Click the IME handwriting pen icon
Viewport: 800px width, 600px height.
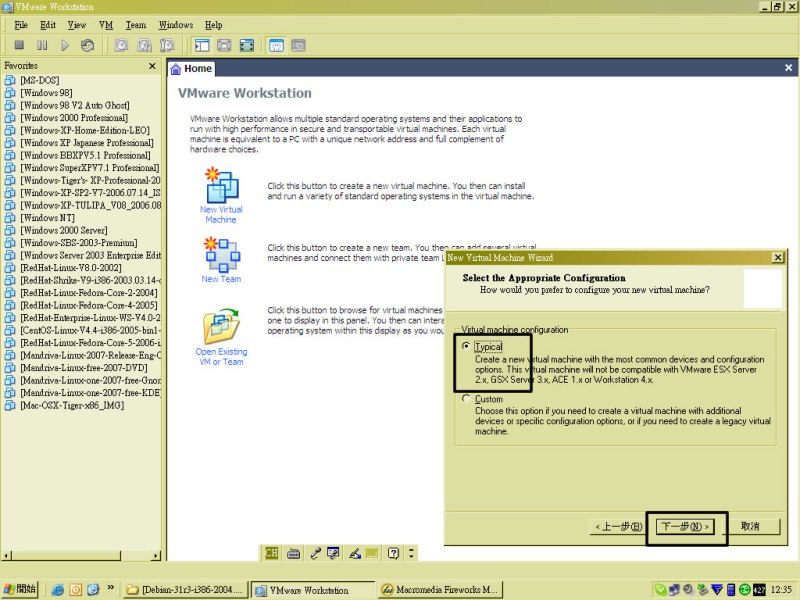tap(355, 553)
